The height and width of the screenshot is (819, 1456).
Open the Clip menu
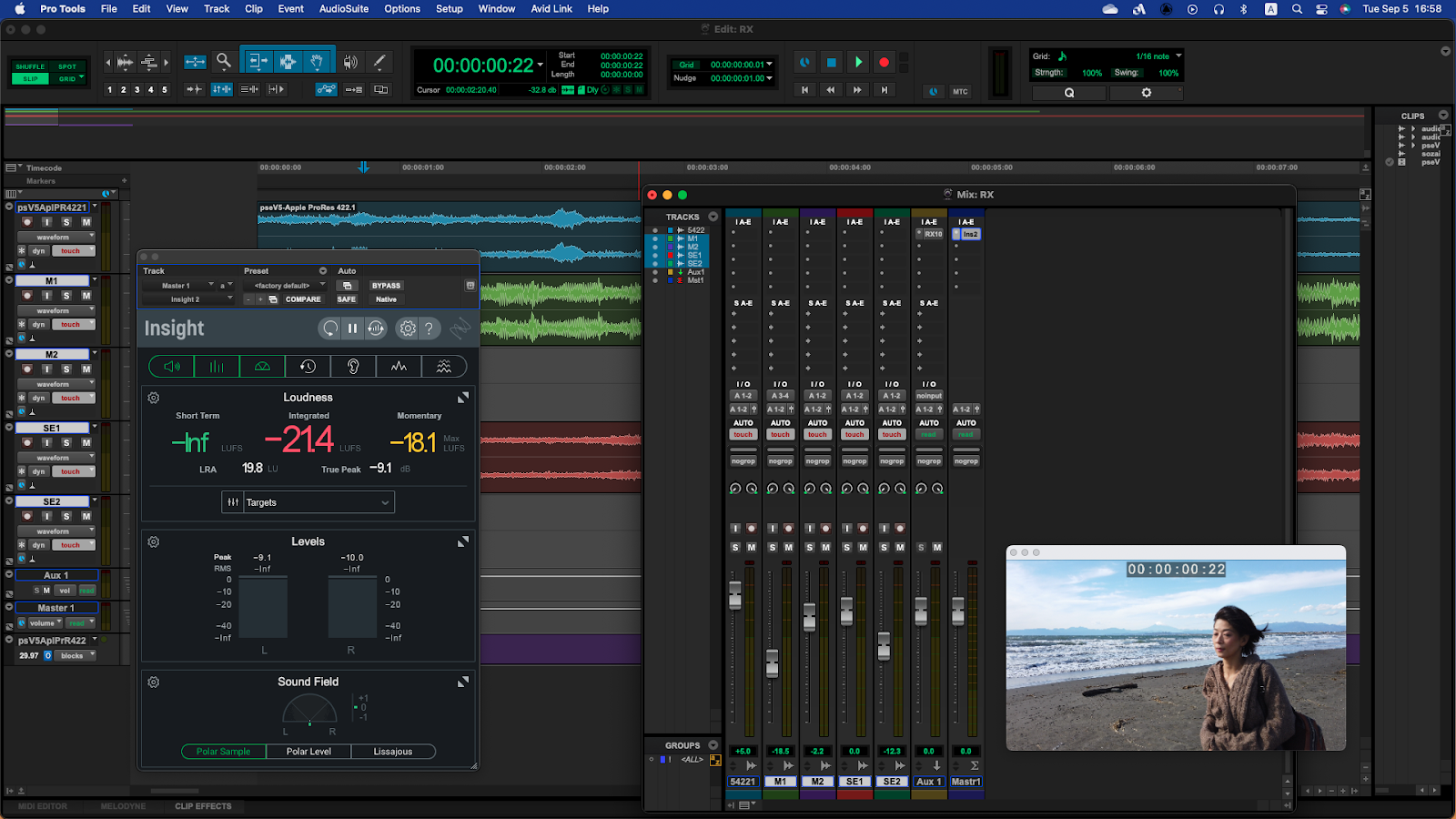(x=254, y=9)
